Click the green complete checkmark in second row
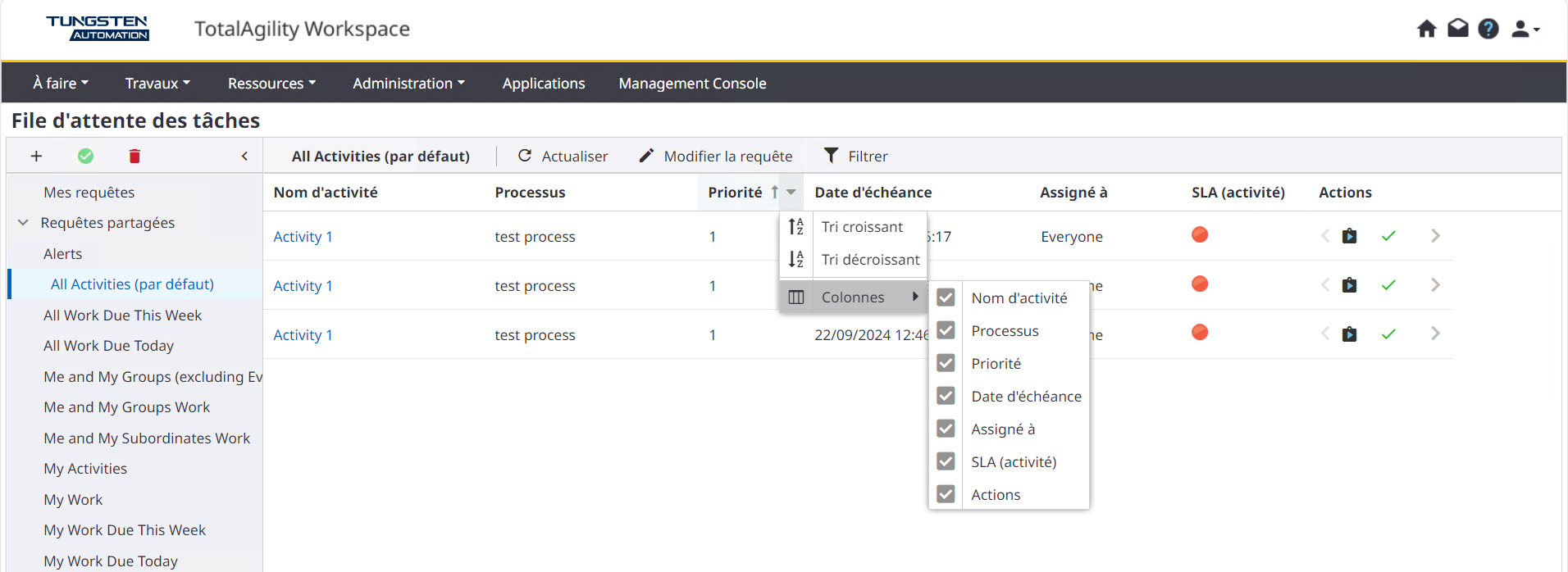 (1388, 285)
